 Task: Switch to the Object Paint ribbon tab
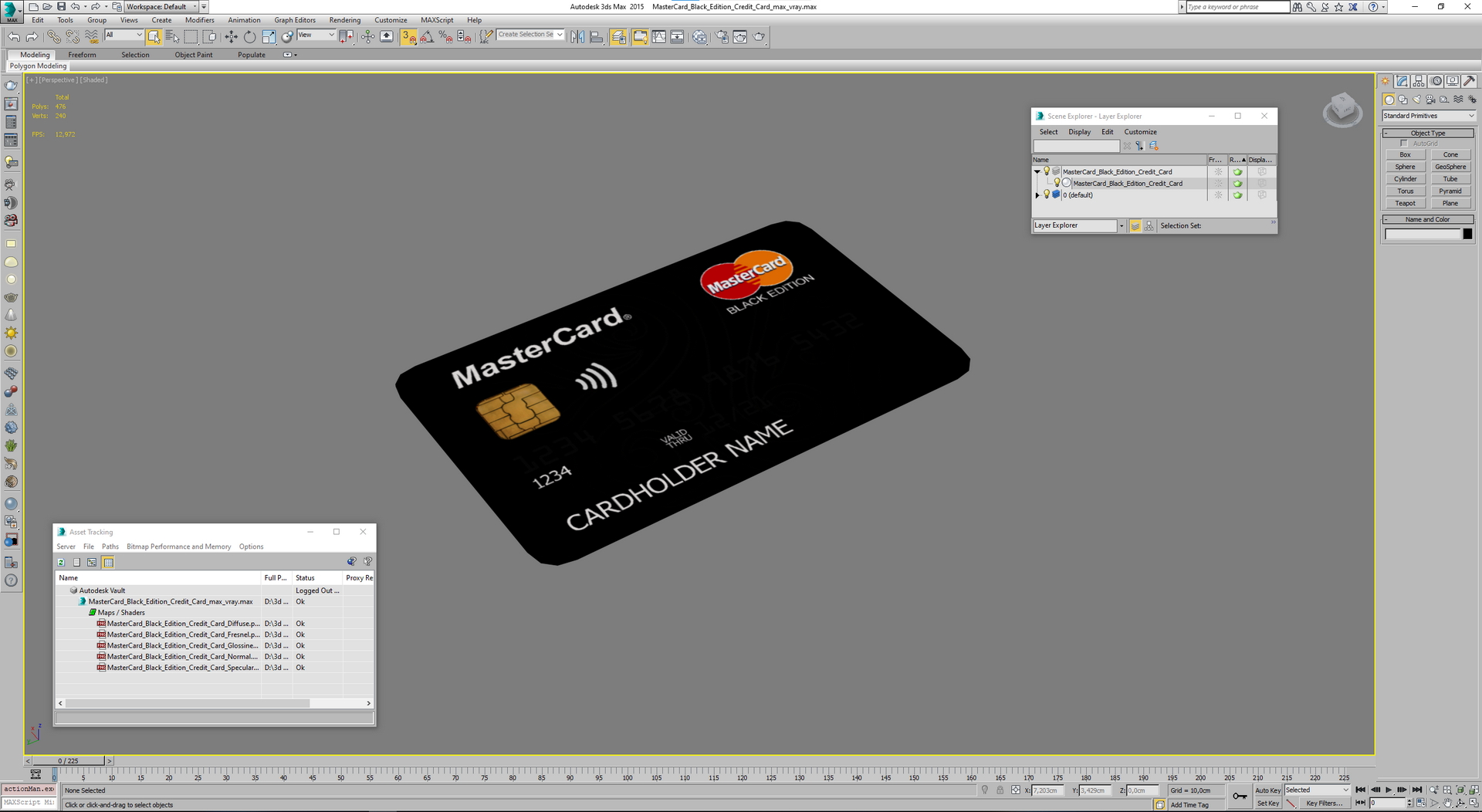pyautogui.click(x=194, y=55)
